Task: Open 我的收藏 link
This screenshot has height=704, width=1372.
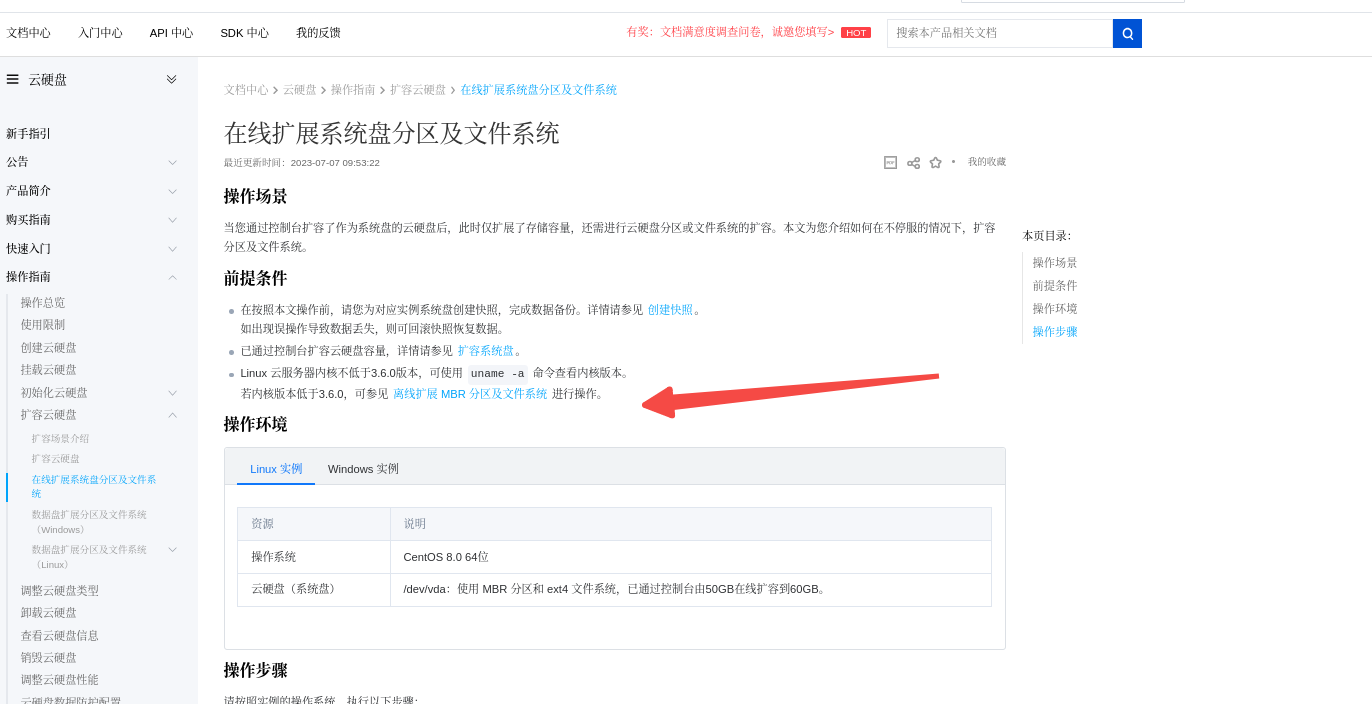Action: (x=987, y=162)
